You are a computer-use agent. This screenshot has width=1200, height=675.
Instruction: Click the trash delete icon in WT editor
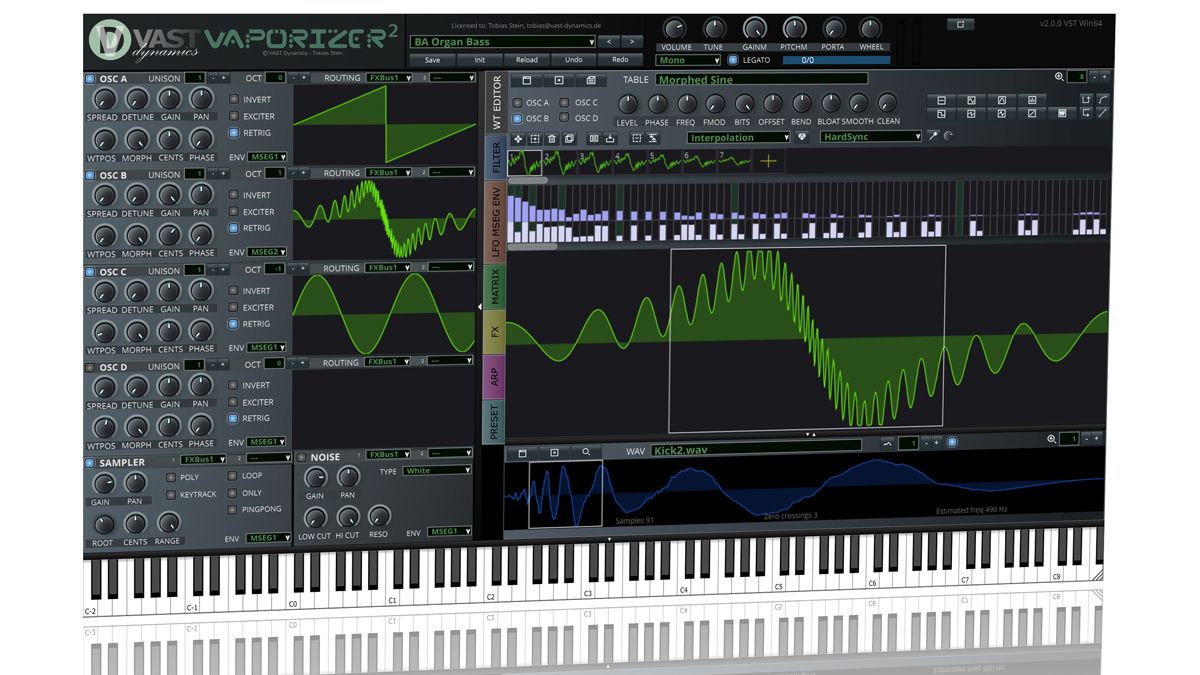552,138
